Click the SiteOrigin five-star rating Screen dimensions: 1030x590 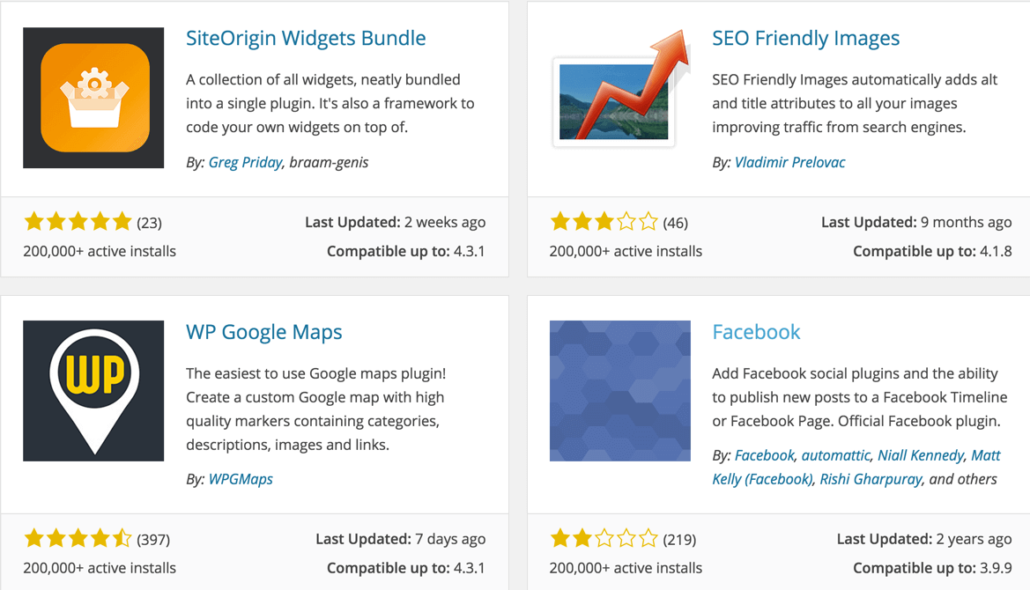coord(77,222)
